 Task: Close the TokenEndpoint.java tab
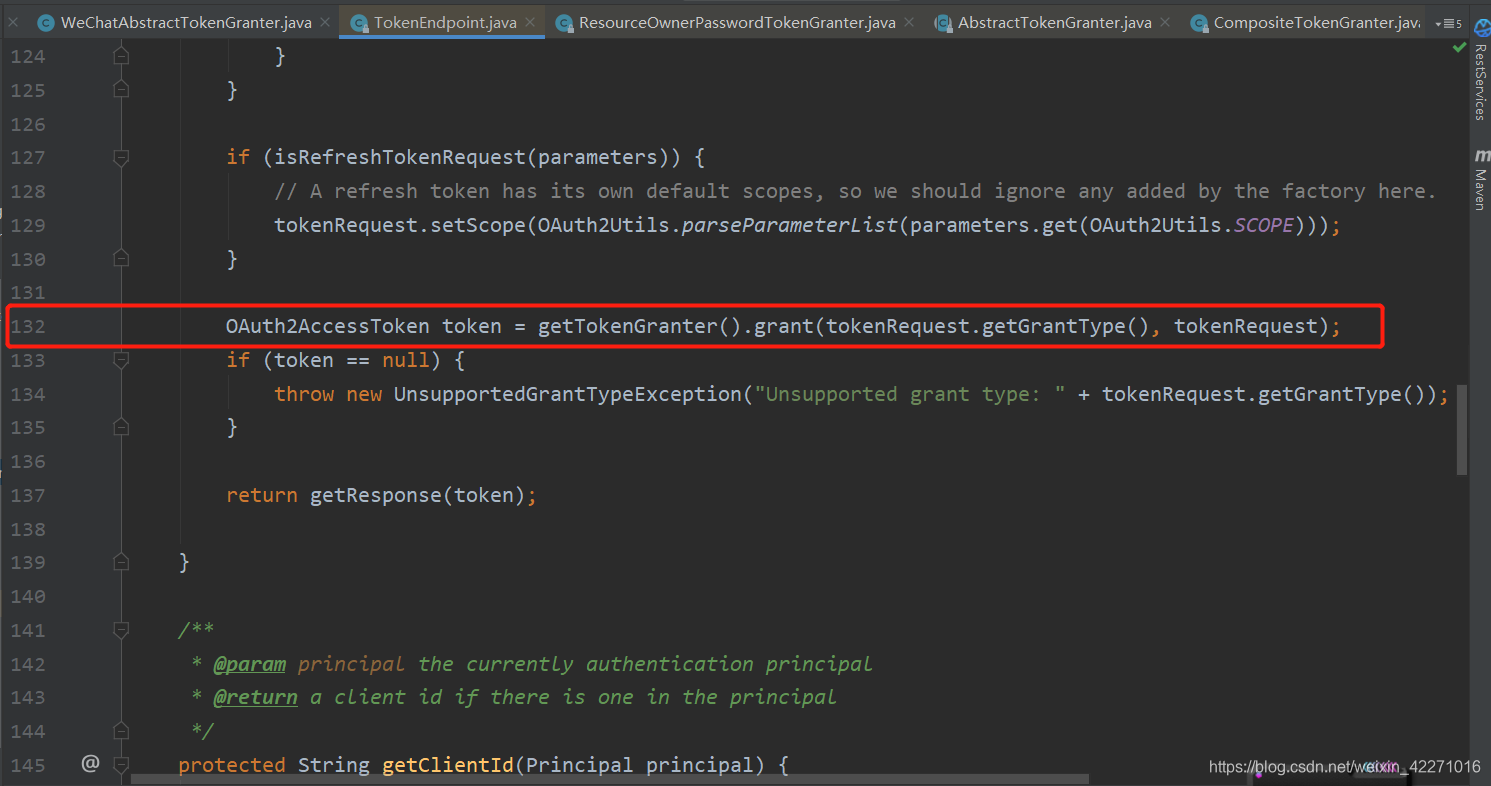530,22
